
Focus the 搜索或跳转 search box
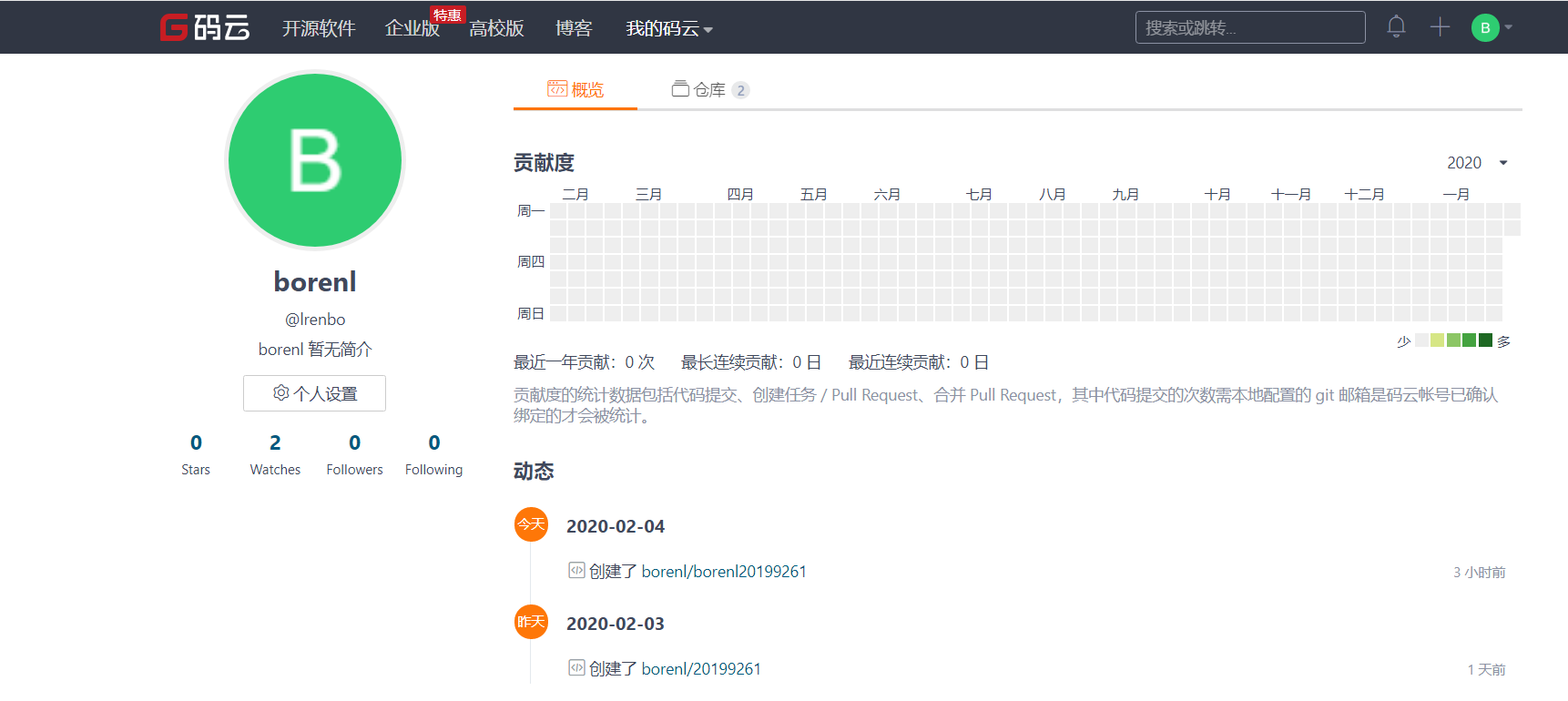[x=1250, y=27]
